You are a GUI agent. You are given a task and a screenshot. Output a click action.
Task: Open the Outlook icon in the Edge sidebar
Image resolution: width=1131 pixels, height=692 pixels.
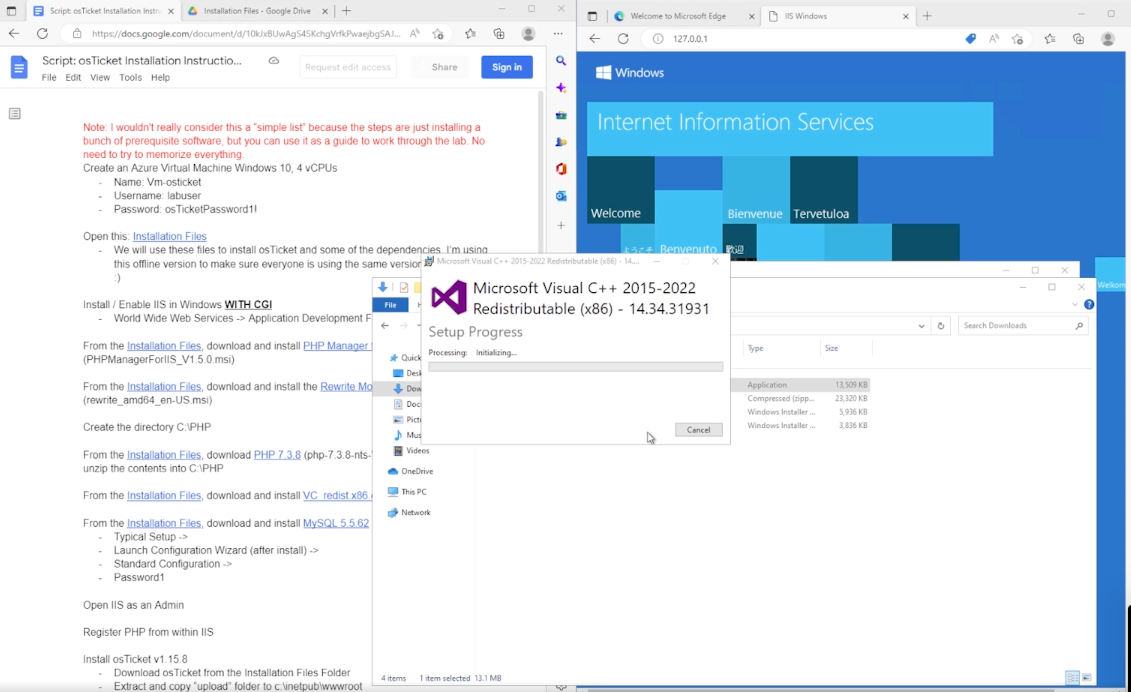(x=561, y=196)
